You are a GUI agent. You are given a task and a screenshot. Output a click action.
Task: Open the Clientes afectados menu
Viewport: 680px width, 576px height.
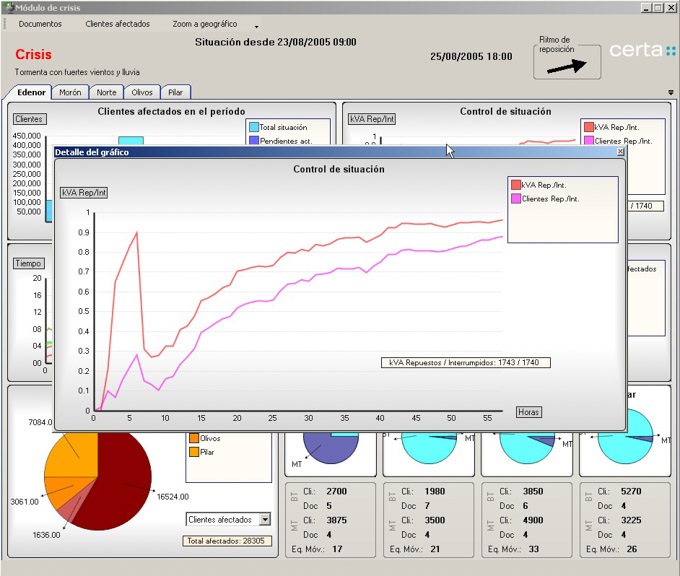tap(117, 24)
